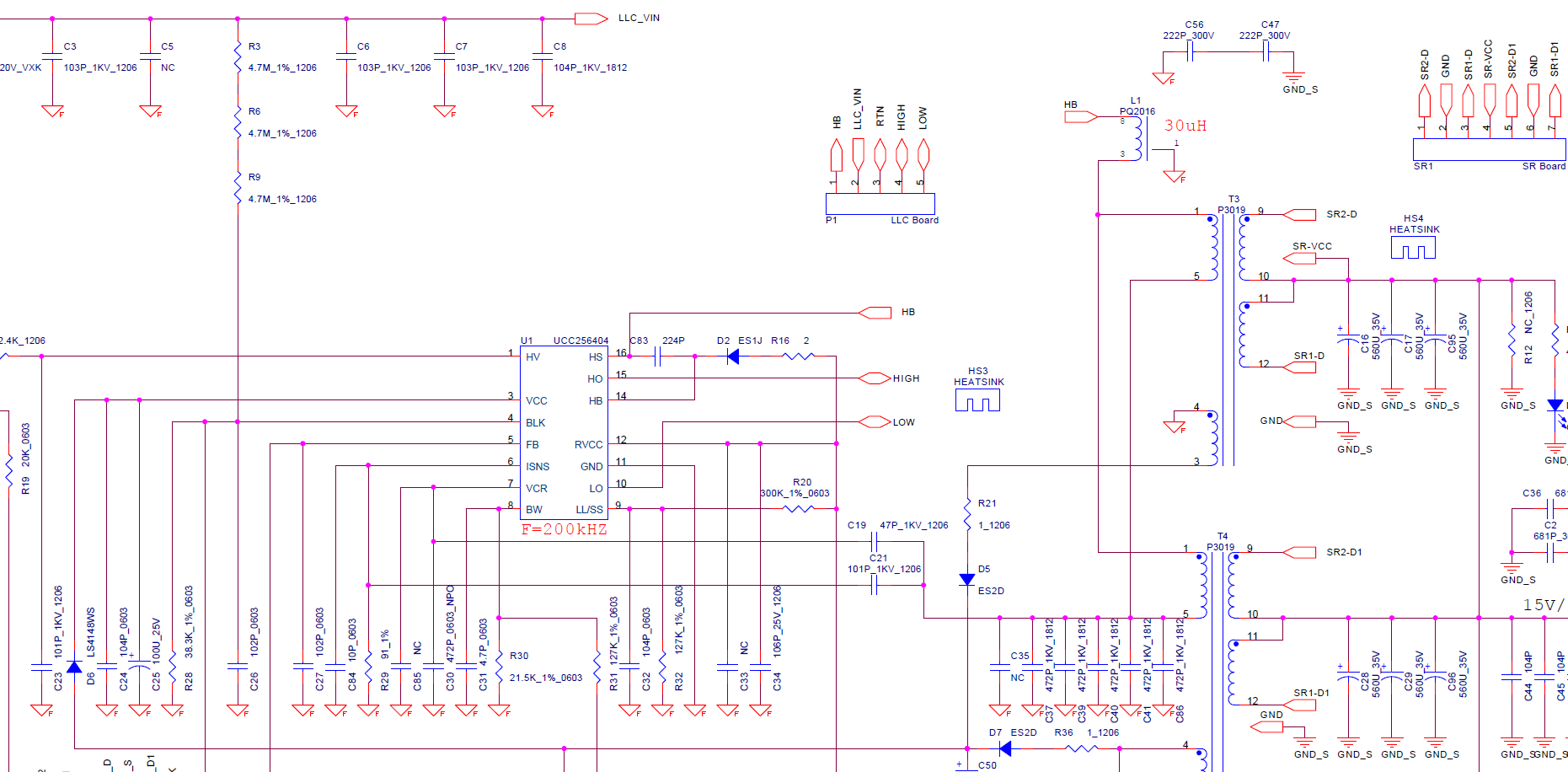Click the SR1-D port at T3 pin 12

tap(1299, 367)
